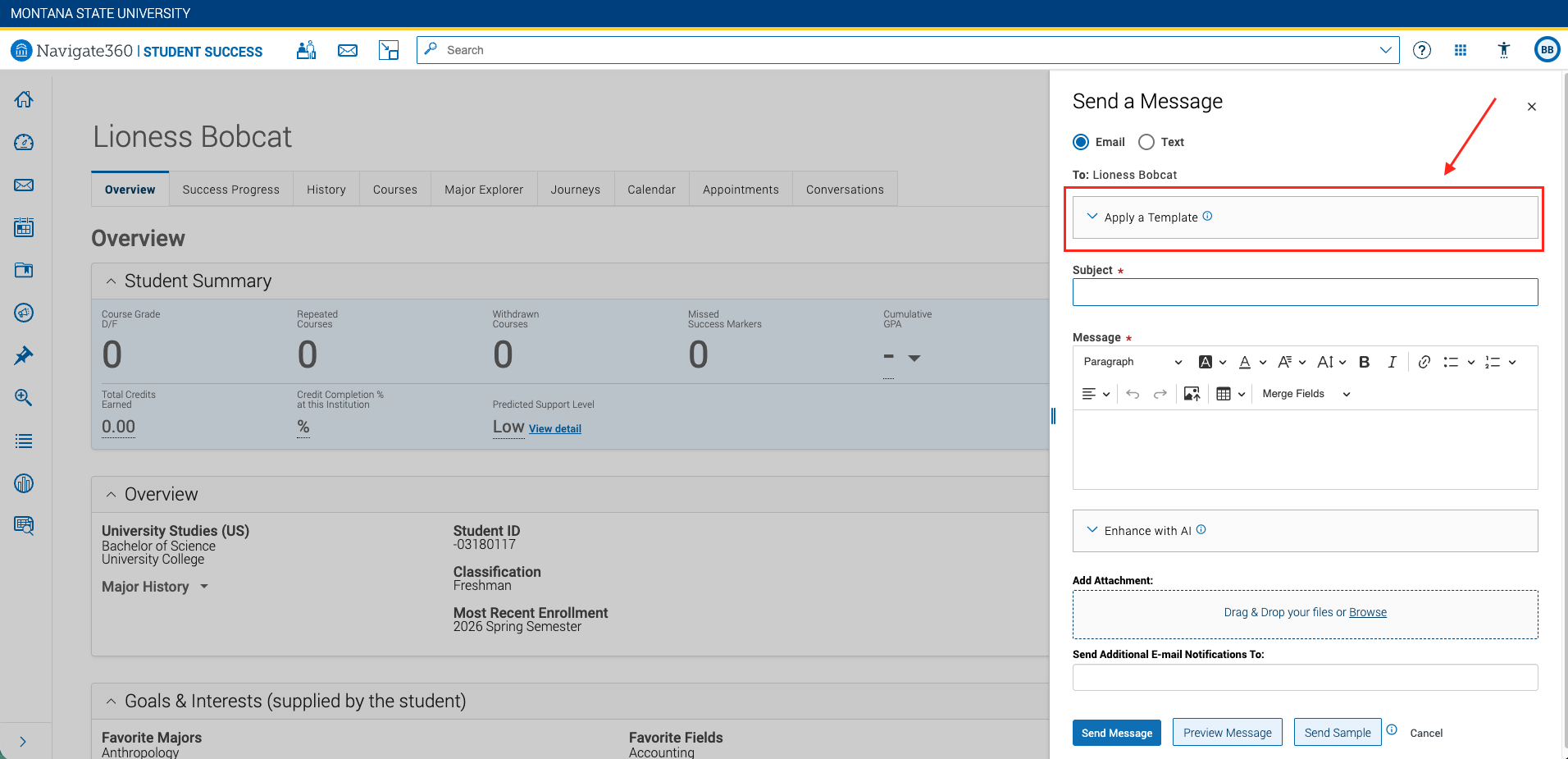Screen dimensions: 1568x759
Task: Open the help question mark icon
Action: [x=1422, y=50]
